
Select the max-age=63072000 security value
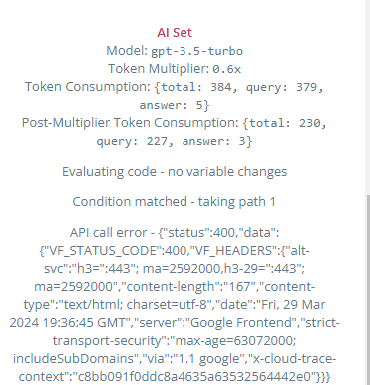[235, 340]
